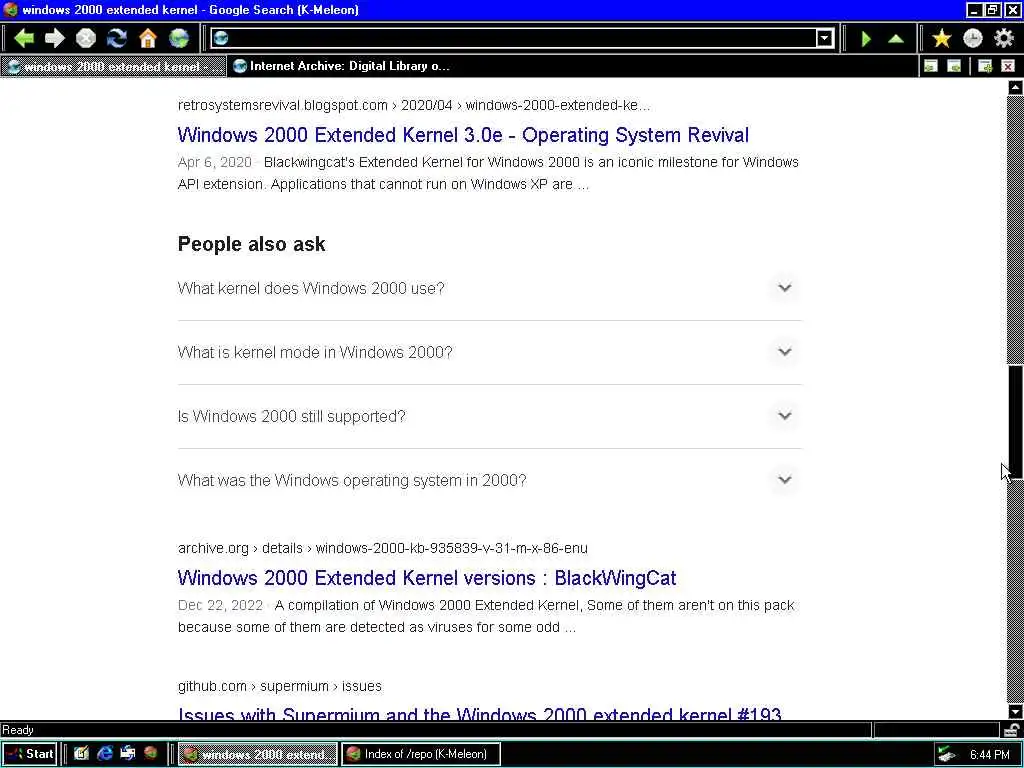Open the Bookmarks star
This screenshot has height=768, width=1024.
coord(942,39)
